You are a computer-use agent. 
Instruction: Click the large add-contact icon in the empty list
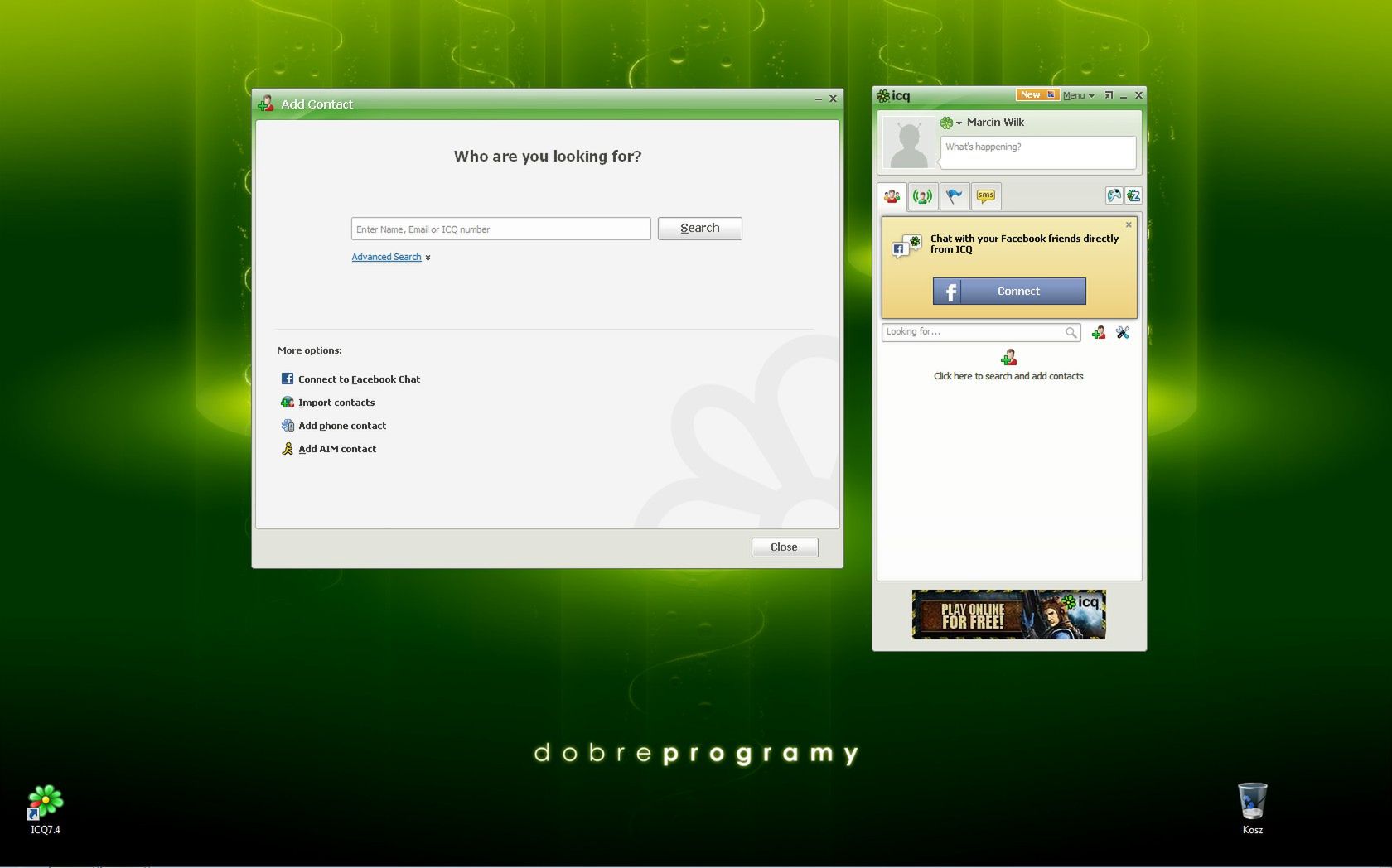point(1008,358)
